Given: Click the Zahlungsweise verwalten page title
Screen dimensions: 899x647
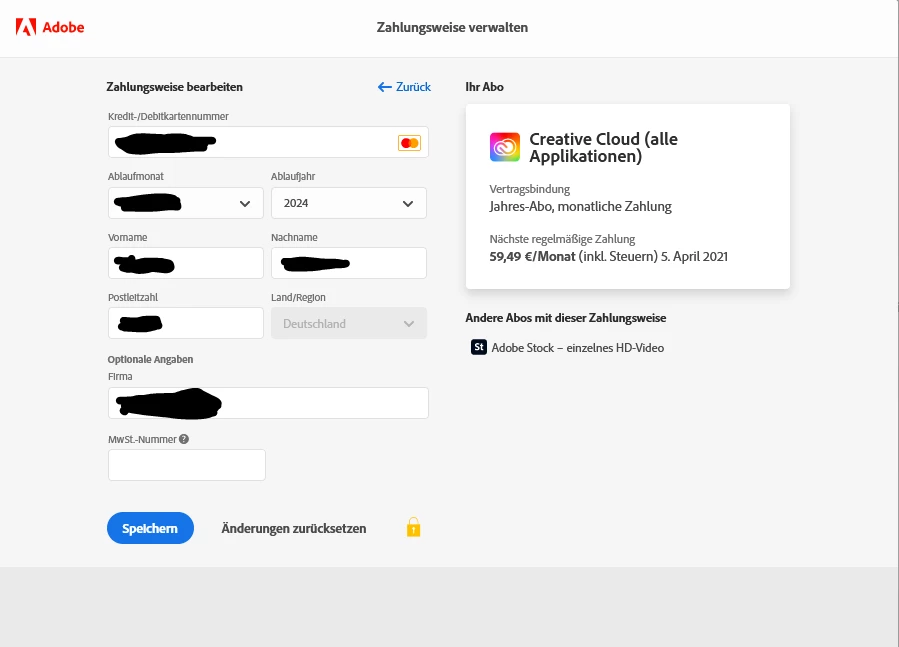Looking at the screenshot, I should point(452,28).
